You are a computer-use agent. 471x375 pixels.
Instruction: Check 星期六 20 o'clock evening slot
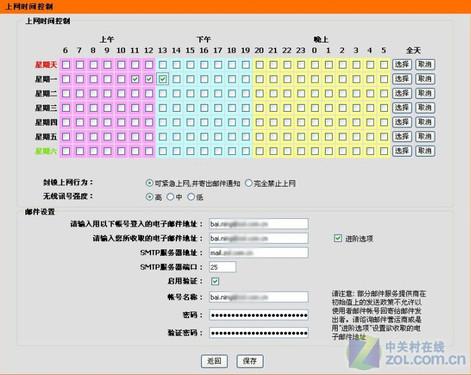259,151
